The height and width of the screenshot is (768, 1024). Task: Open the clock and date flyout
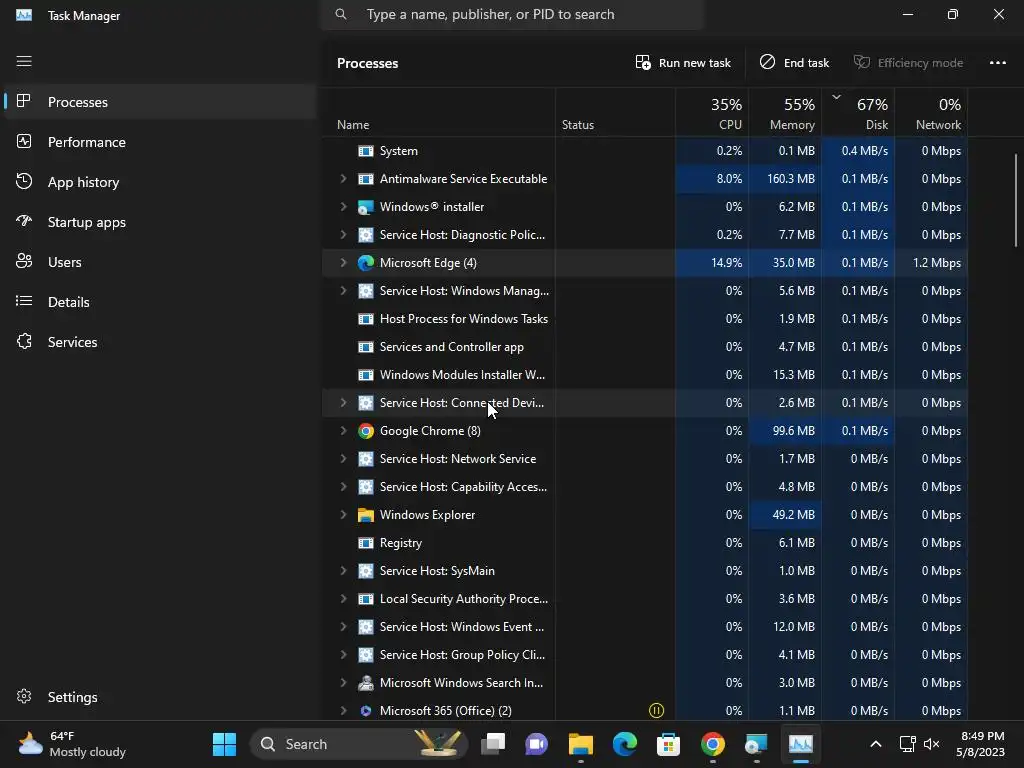pyautogui.click(x=980, y=744)
